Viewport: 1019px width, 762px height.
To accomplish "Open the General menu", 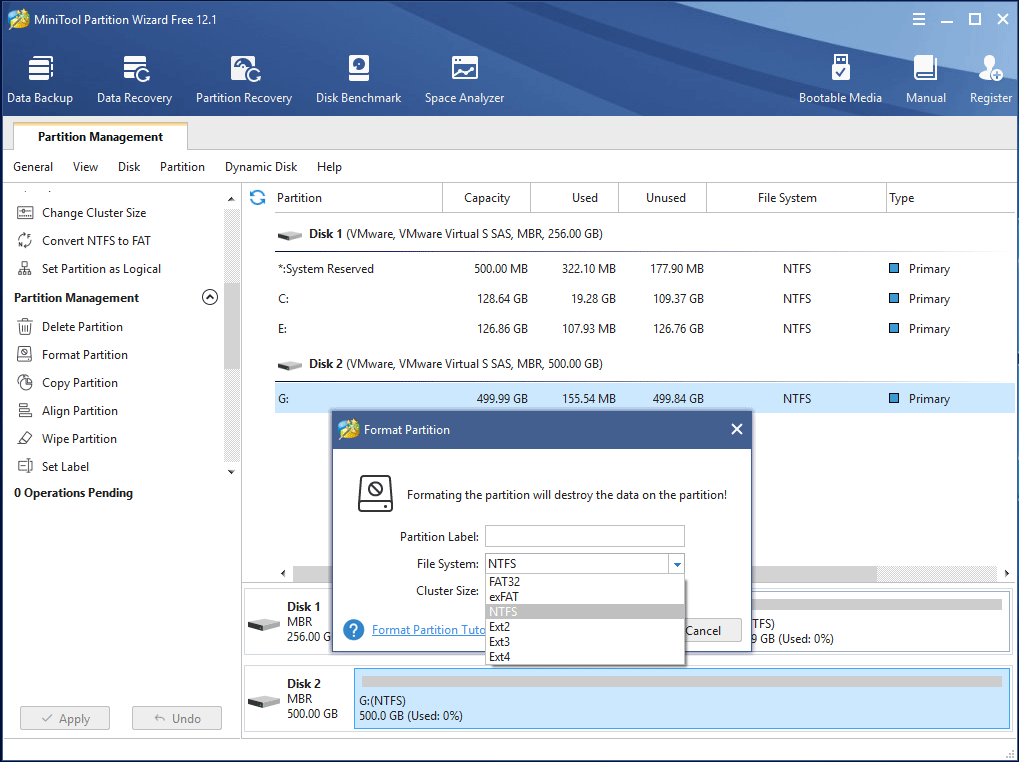I will click(33, 167).
